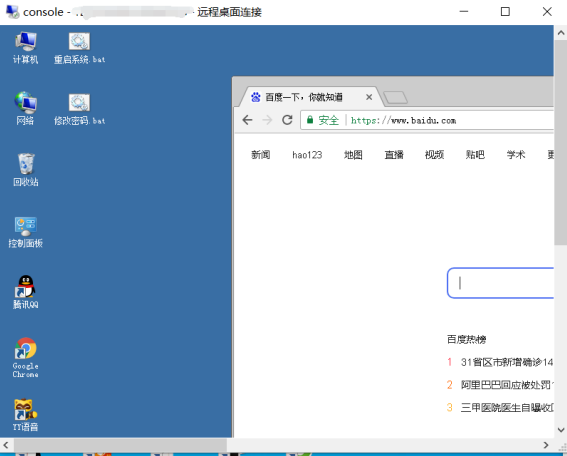Select the 腾讯QQ shortcut icon
The width and height of the screenshot is (567, 456).
25,292
